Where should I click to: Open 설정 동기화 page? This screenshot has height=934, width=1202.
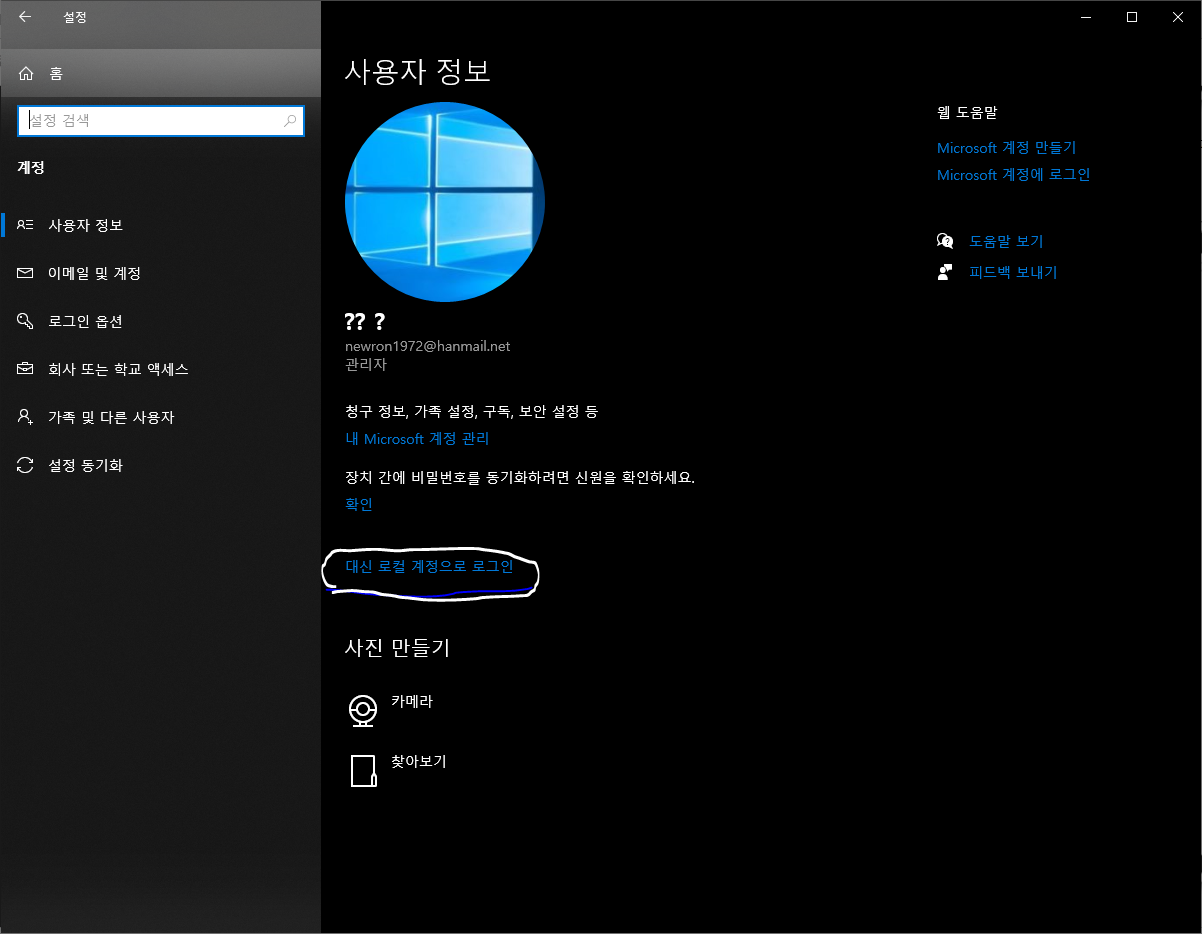[160, 465]
